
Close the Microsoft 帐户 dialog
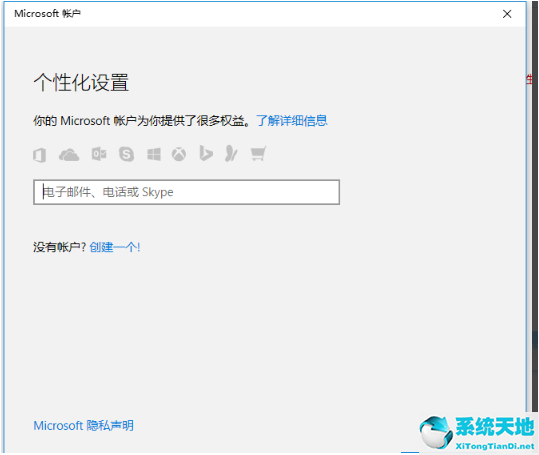click(507, 14)
